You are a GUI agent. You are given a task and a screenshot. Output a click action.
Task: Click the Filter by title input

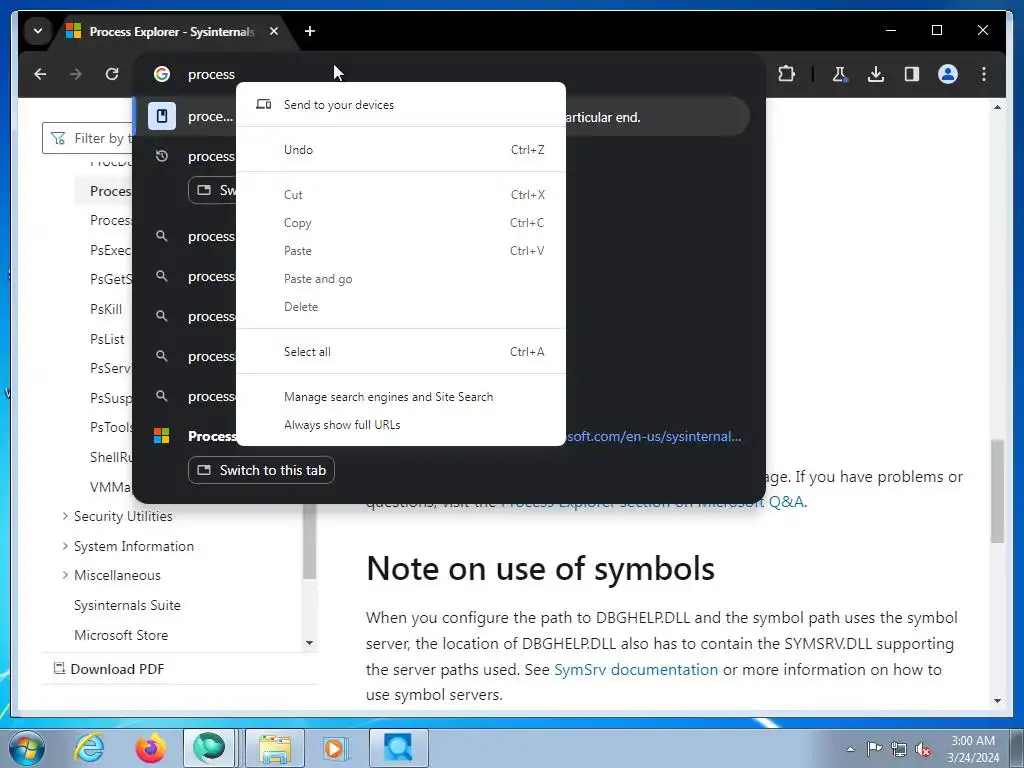point(88,138)
